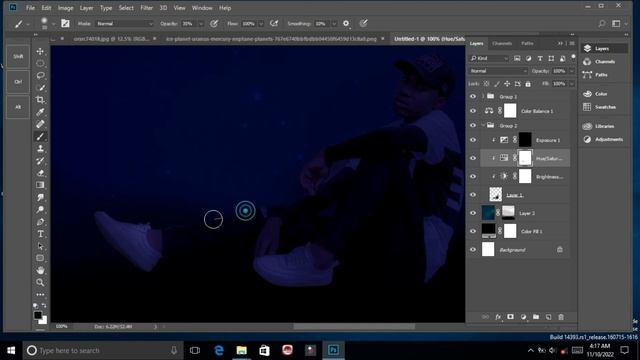This screenshot has height=360, width=640.
Task: Open the brush Opacity dropdown arrow
Action: [201, 24]
